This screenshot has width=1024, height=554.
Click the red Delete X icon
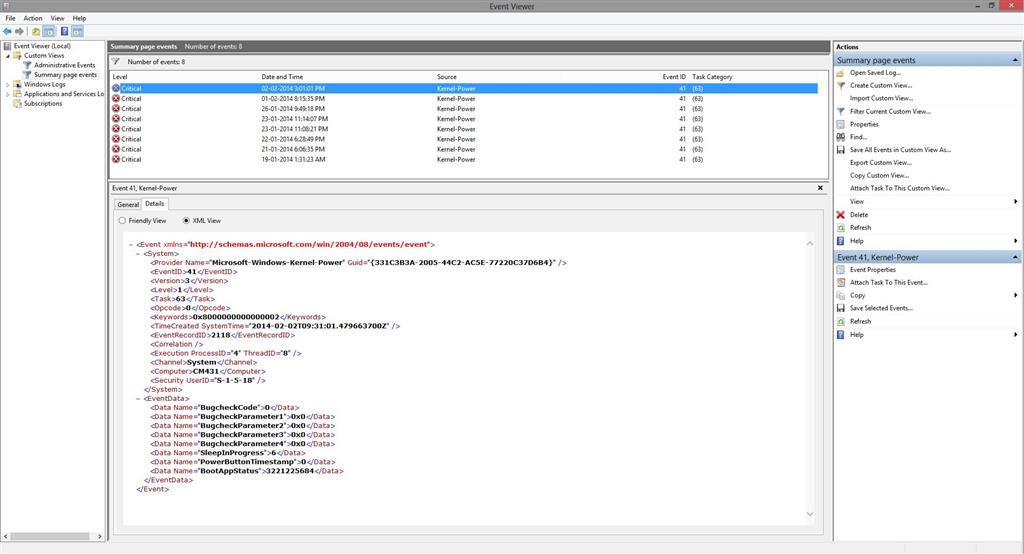tap(840, 215)
